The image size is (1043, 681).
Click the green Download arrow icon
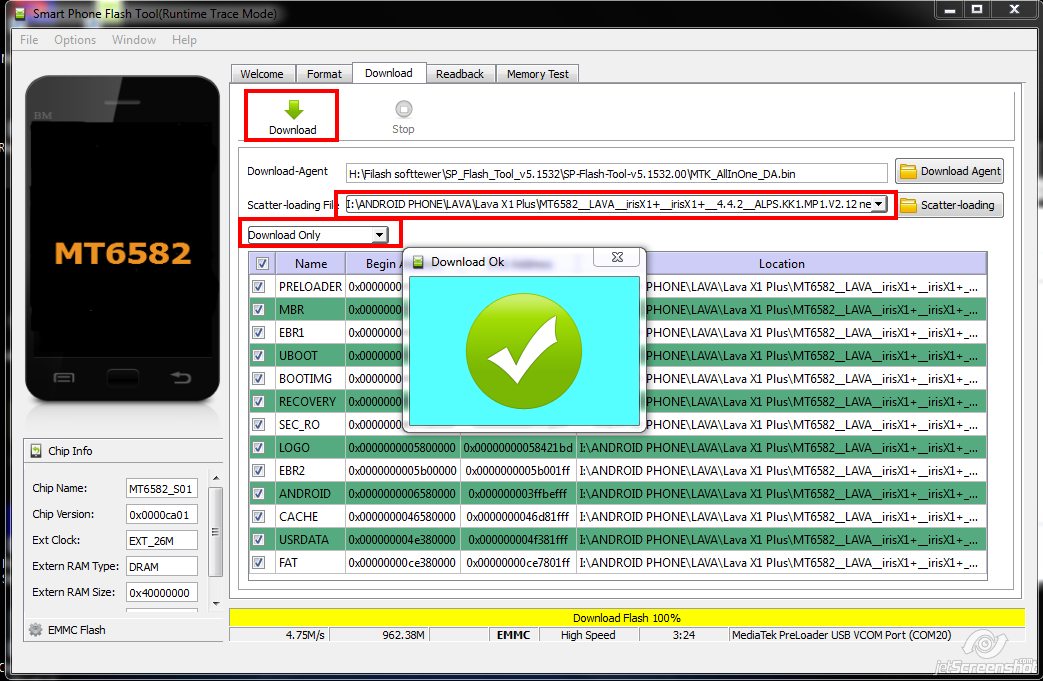tap(293, 109)
